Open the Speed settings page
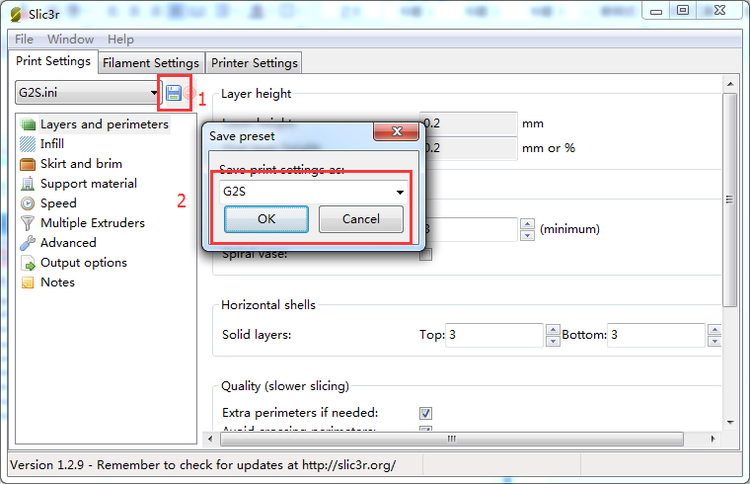Screen dimensions: 750x484 point(58,204)
